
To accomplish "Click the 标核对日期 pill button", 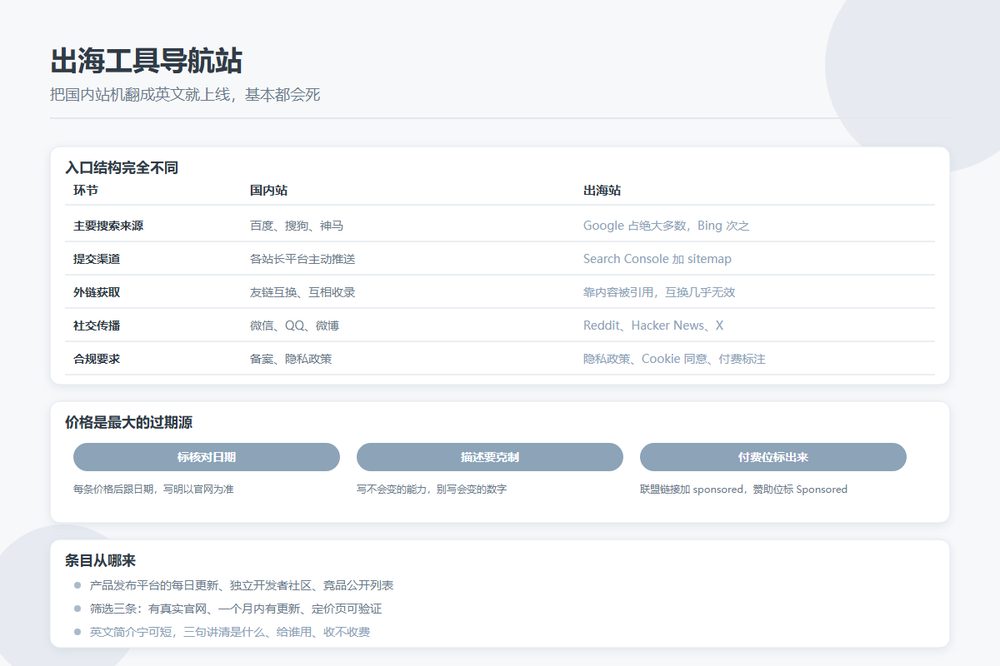I will click(206, 457).
